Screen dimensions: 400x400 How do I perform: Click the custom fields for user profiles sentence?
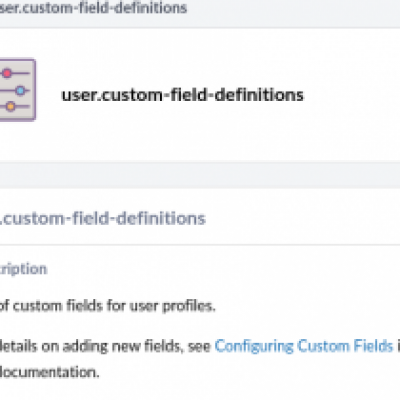107,305
